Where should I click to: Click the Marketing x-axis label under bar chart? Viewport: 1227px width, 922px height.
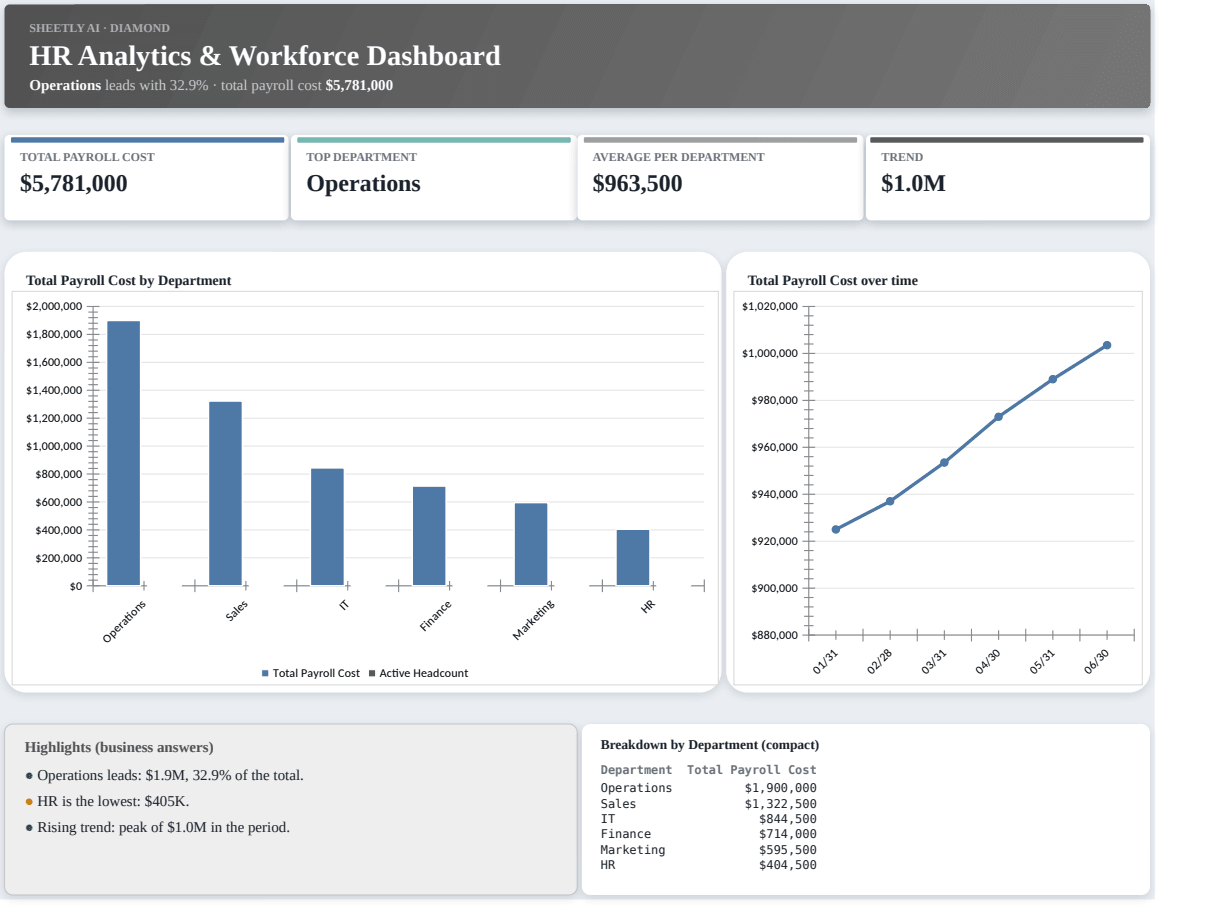point(534,620)
